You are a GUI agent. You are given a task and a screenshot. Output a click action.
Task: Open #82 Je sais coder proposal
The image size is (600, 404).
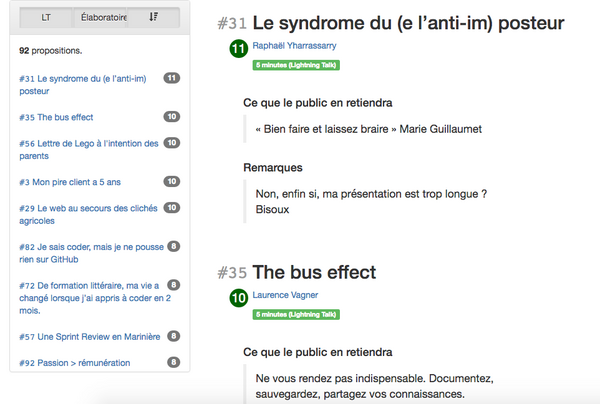tap(91, 253)
